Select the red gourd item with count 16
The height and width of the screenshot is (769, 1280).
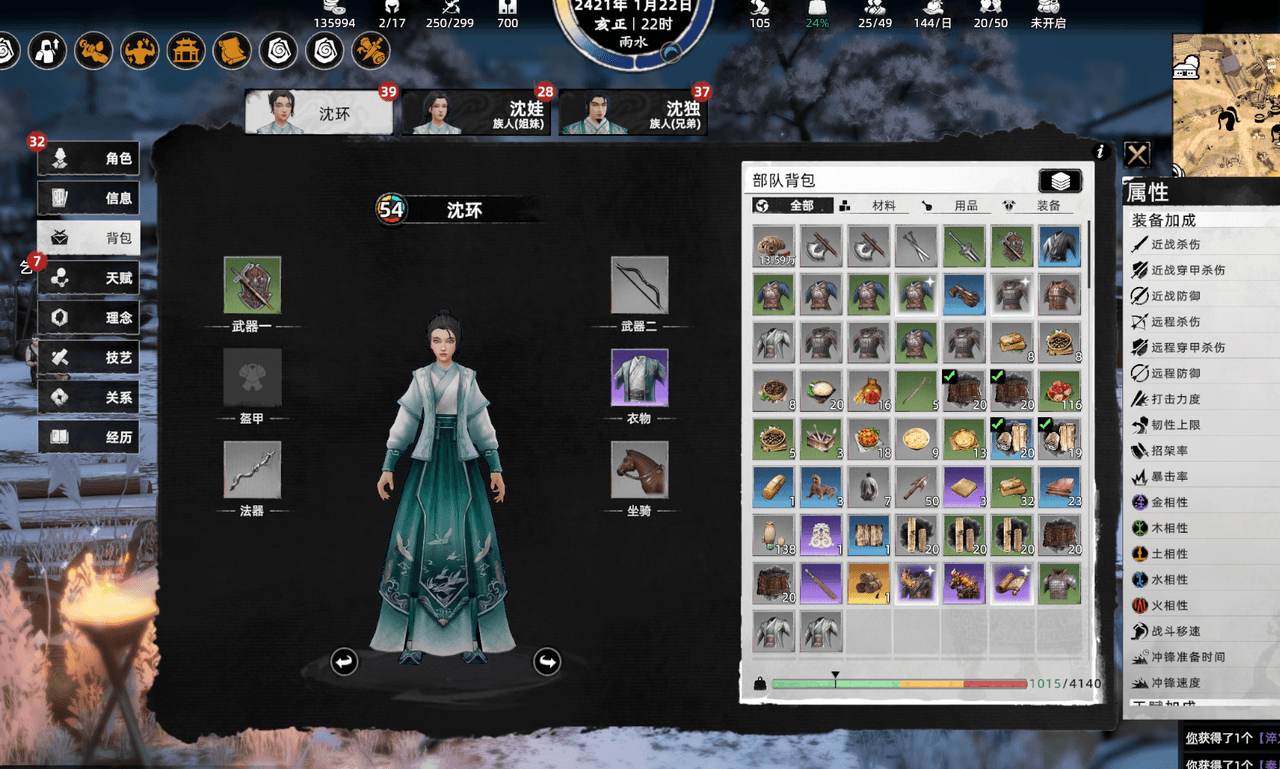tap(869, 390)
